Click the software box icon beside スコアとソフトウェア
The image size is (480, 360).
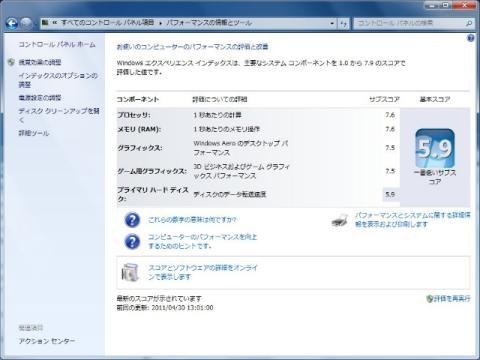pos(130,272)
